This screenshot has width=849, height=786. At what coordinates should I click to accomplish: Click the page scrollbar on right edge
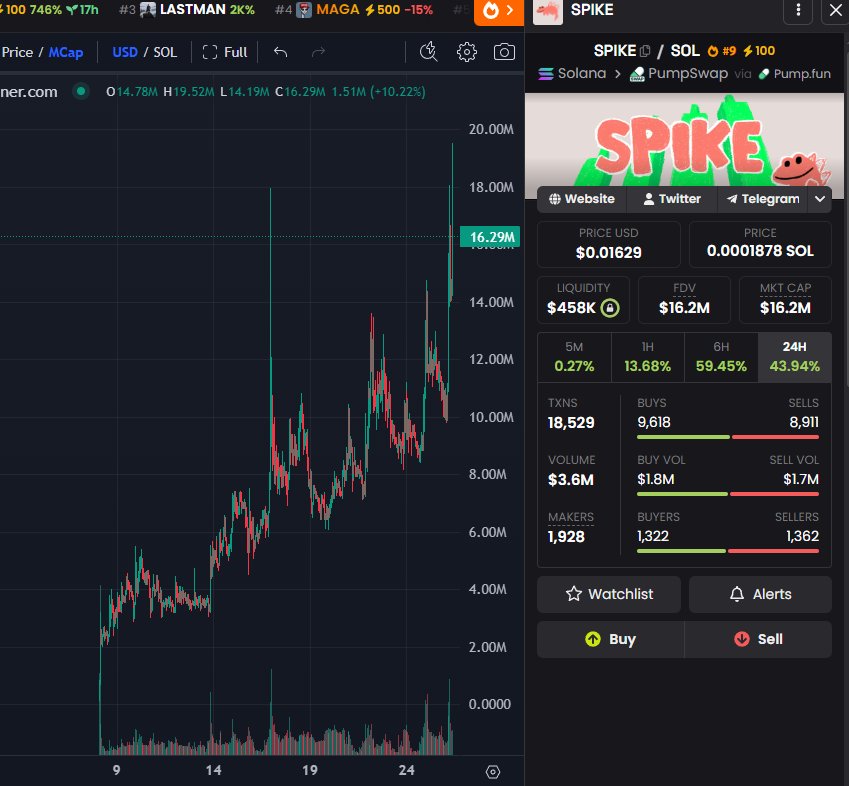tap(847, 217)
